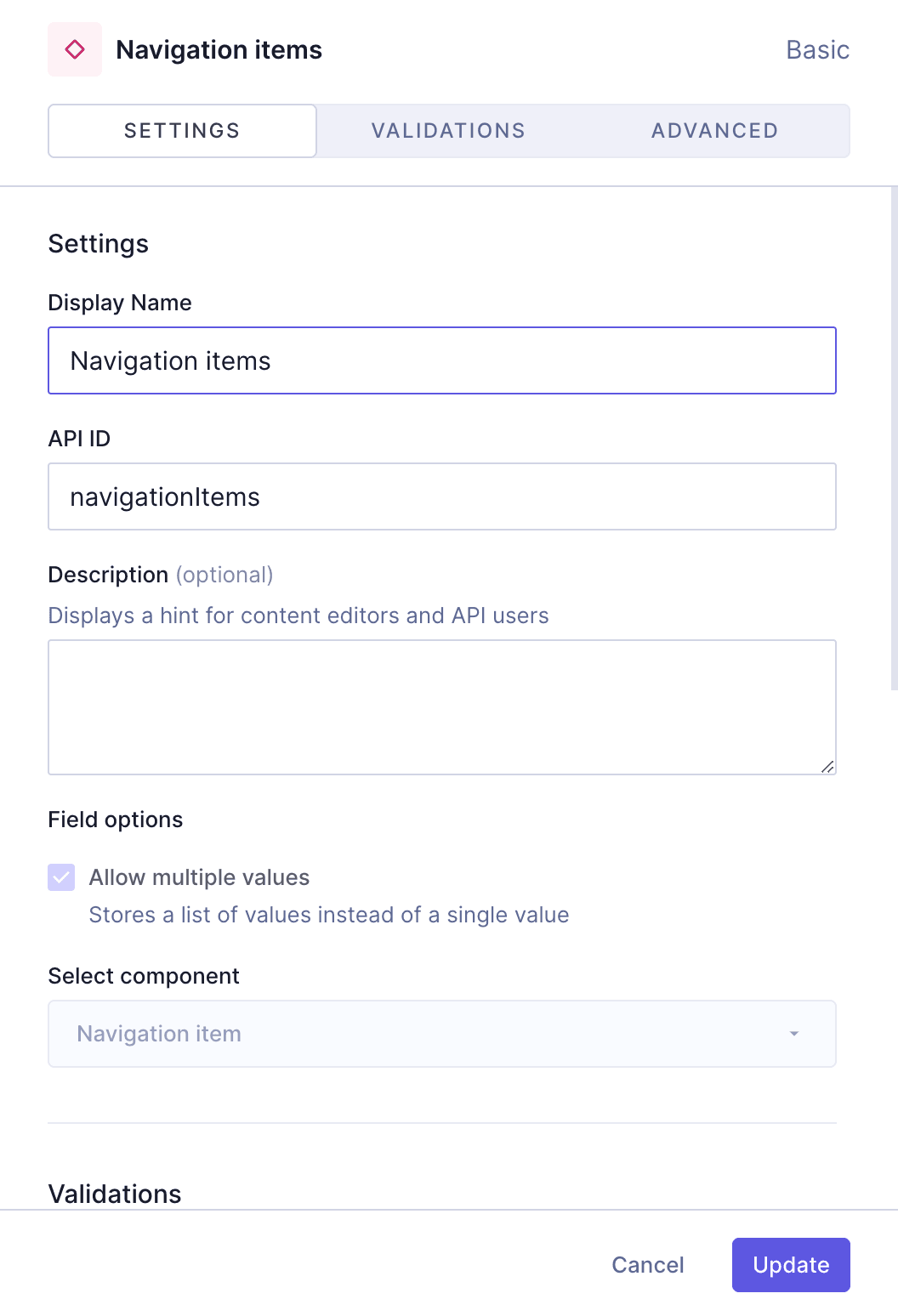Open the Select component dropdown arrow
898x1316 pixels.
(x=793, y=1034)
